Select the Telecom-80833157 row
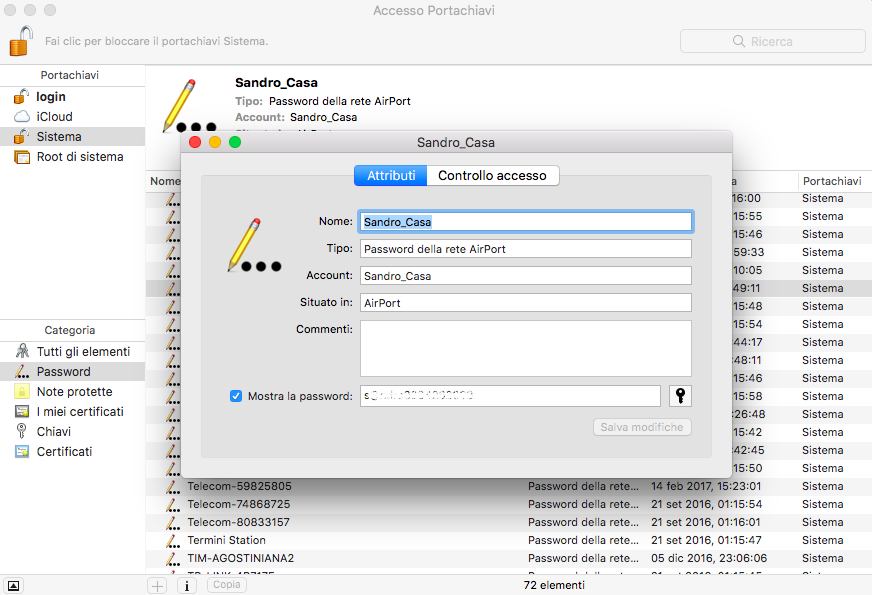Viewport: 872px width, 595px height. [509, 522]
